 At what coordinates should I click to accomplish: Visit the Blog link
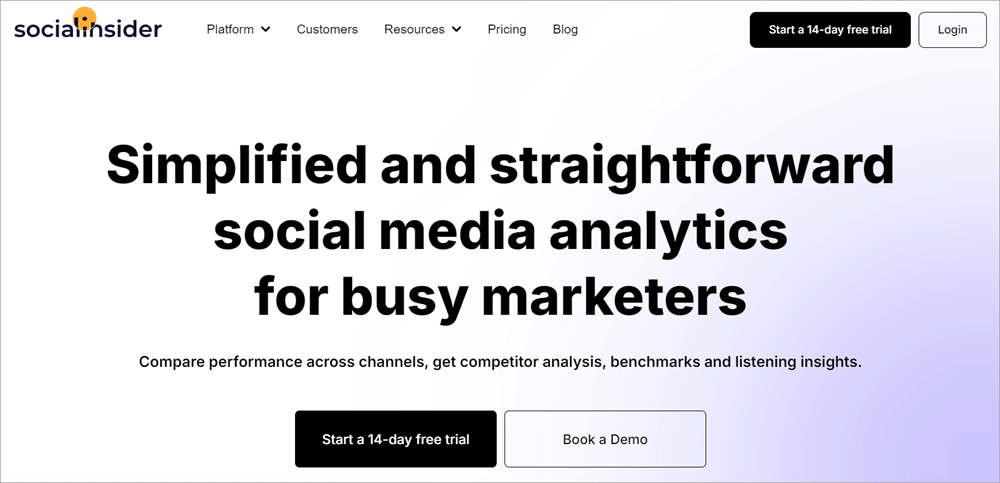pyautogui.click(x=565, y=29)
